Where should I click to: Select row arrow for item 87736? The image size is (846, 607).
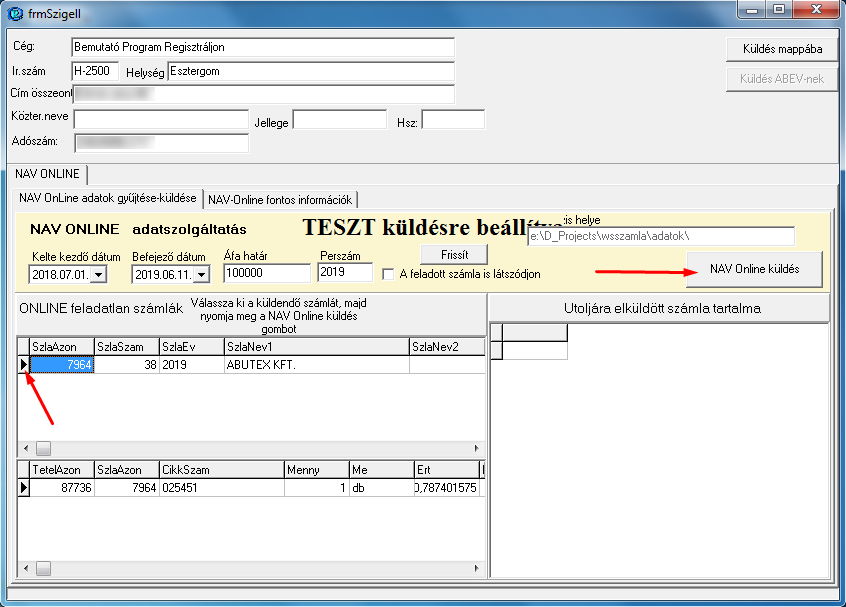pyautogui.click(x=23, y=487)
